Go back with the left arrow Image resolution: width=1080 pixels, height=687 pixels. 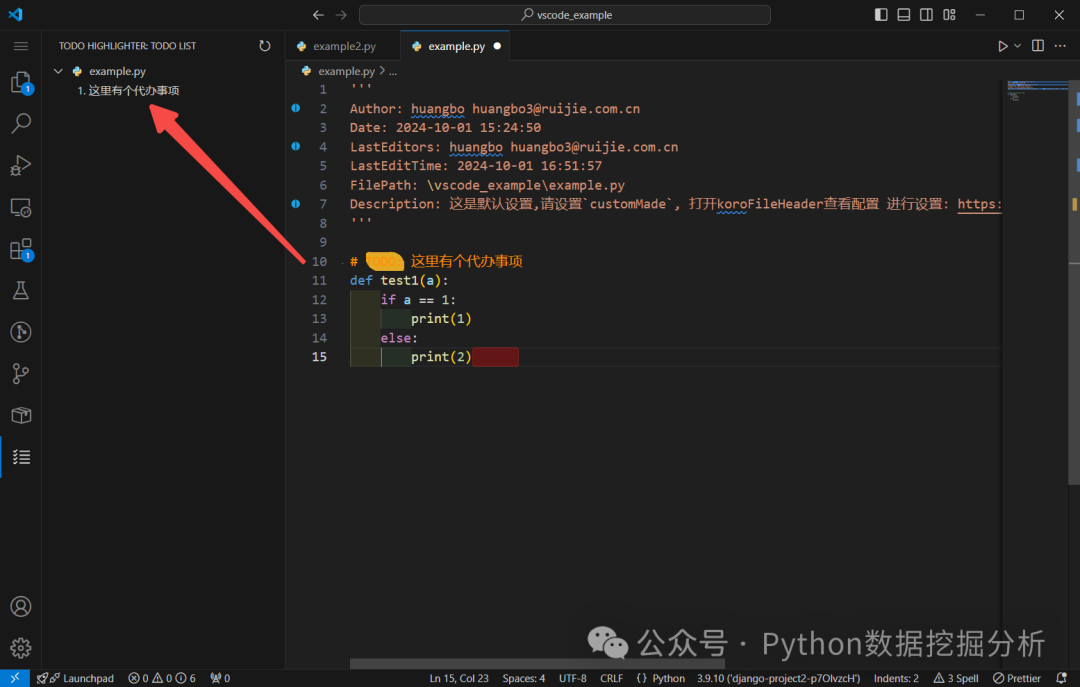318,14
